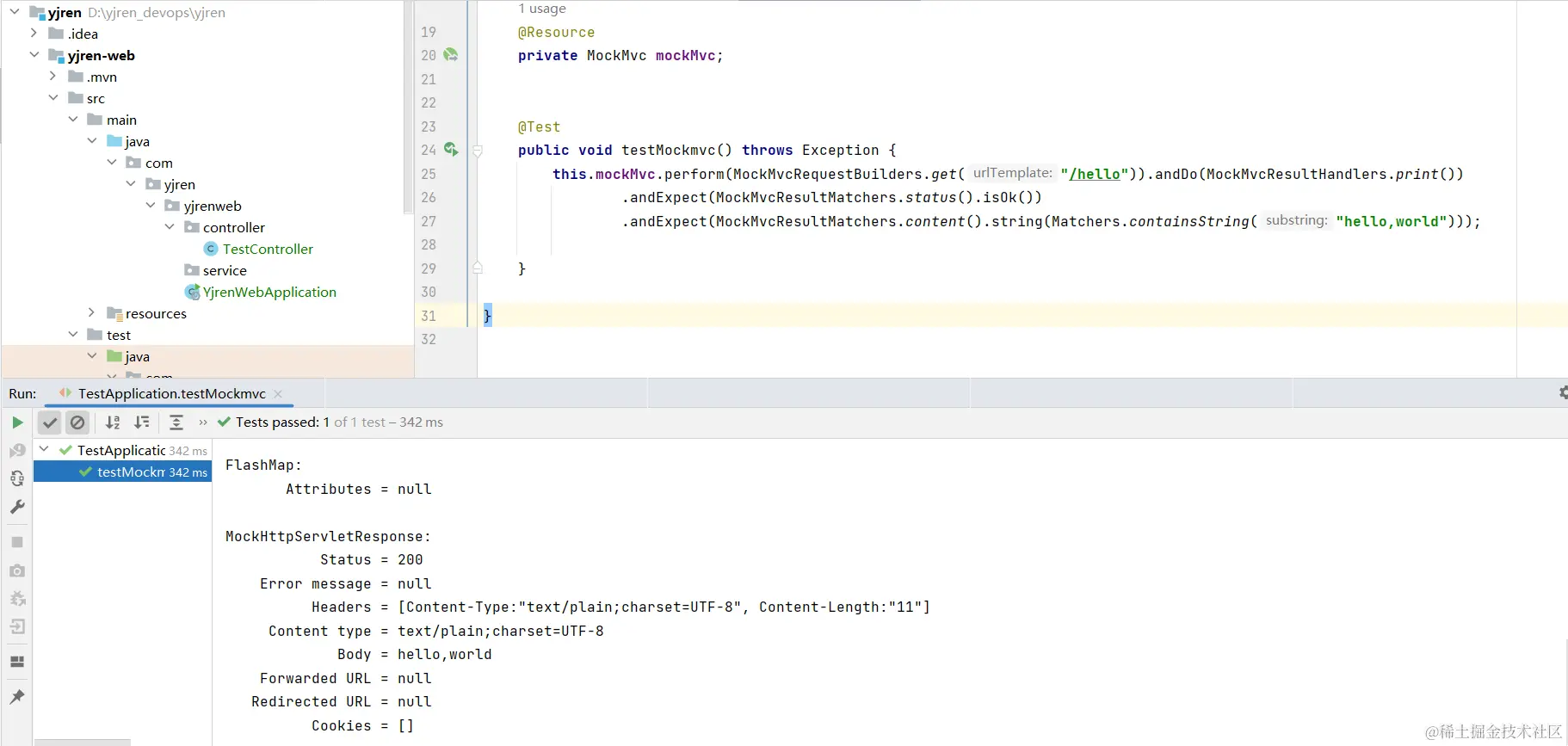Click the MockHttpServletResponse: output header
1568x746 pixels.
[x=328, y=537]
